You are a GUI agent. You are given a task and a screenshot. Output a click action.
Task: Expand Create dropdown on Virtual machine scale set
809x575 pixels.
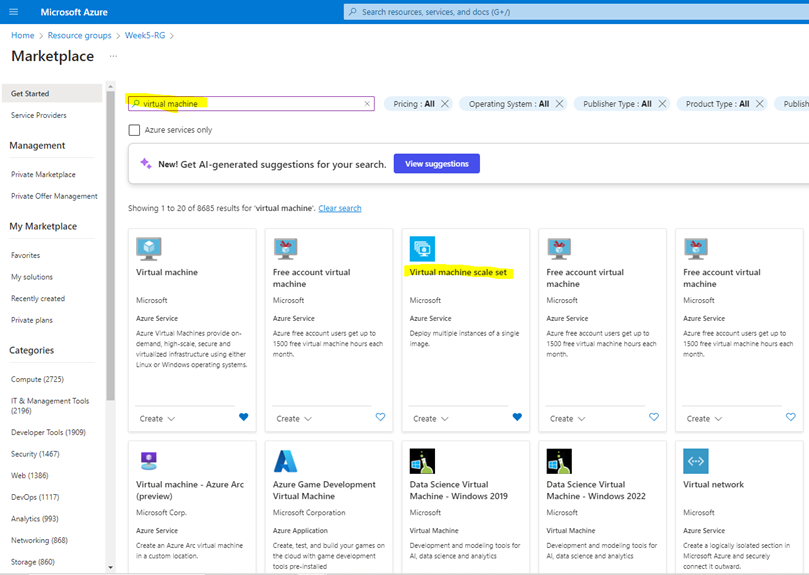pyautogui.click(x=431, y=419)
